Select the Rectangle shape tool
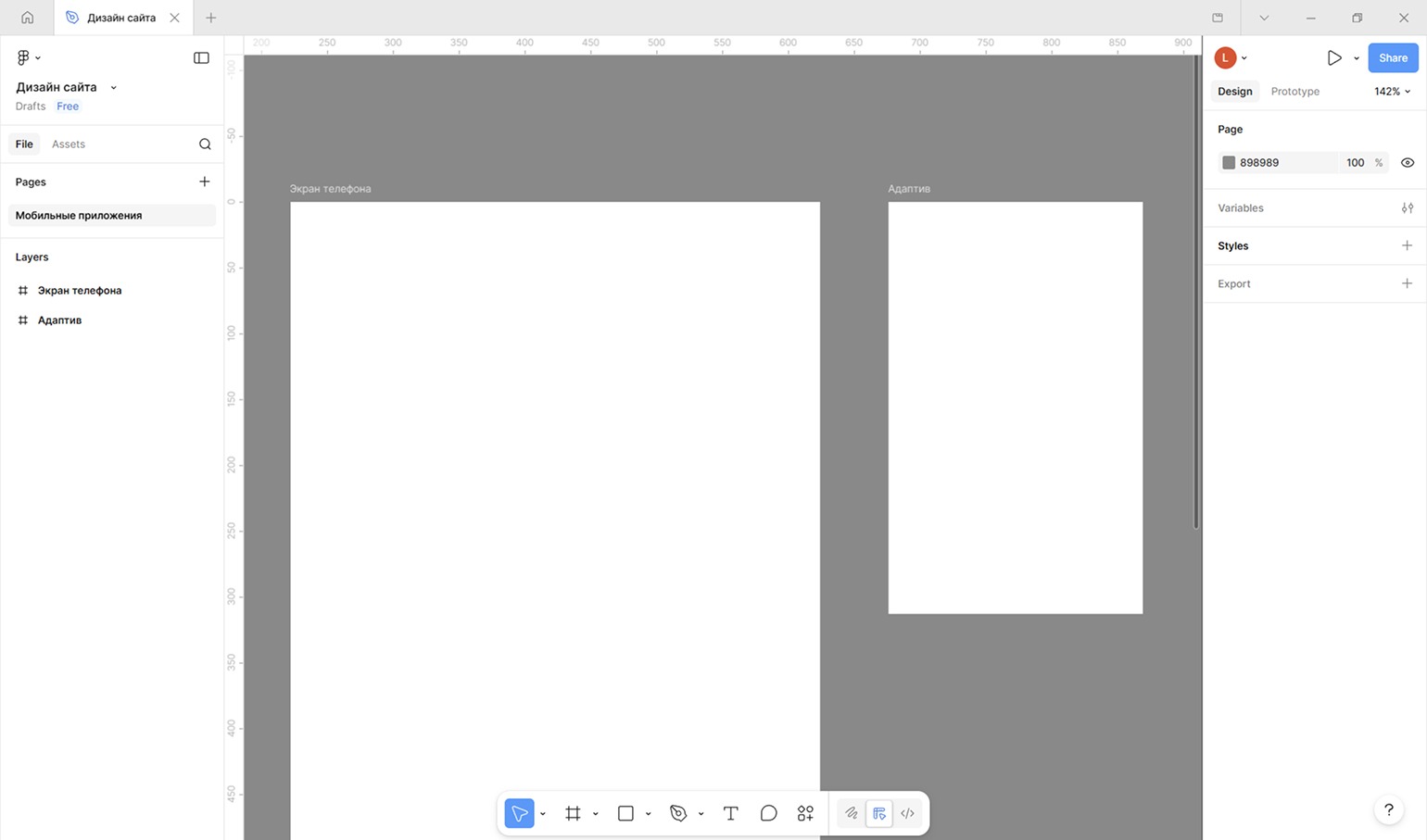Screen dimensions: 1427x840 [625, 813]
